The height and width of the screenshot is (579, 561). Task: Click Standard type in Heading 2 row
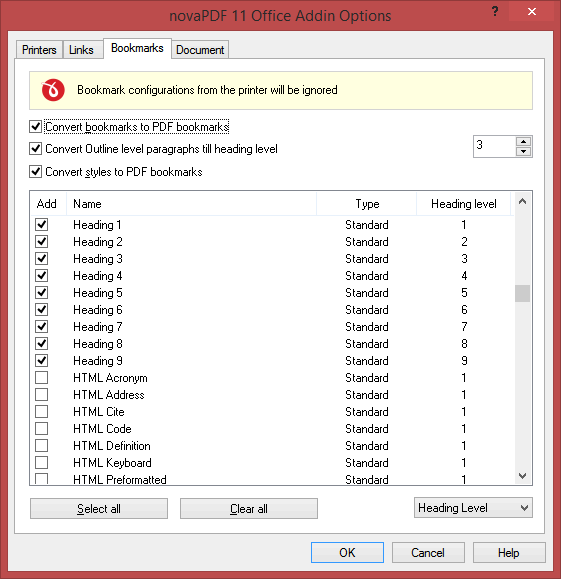pyautogui.click(x=367, y=241)
